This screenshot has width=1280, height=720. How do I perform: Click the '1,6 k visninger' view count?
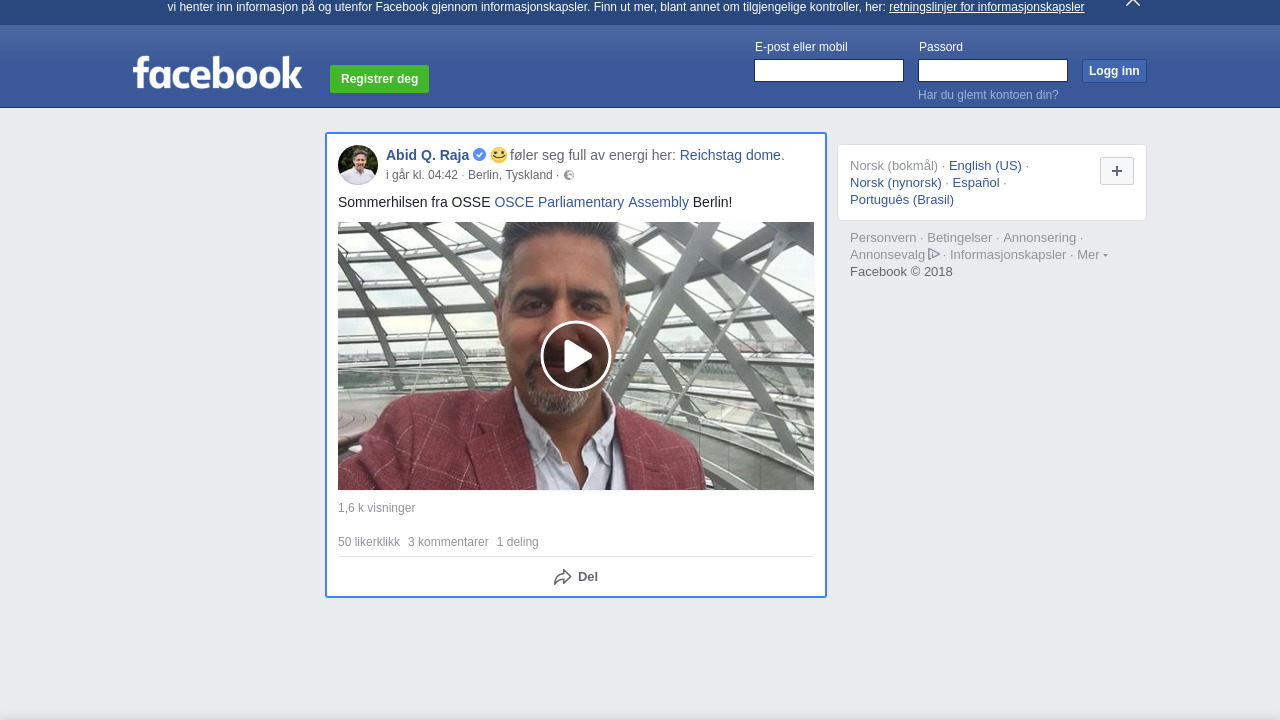pos(376,508)
